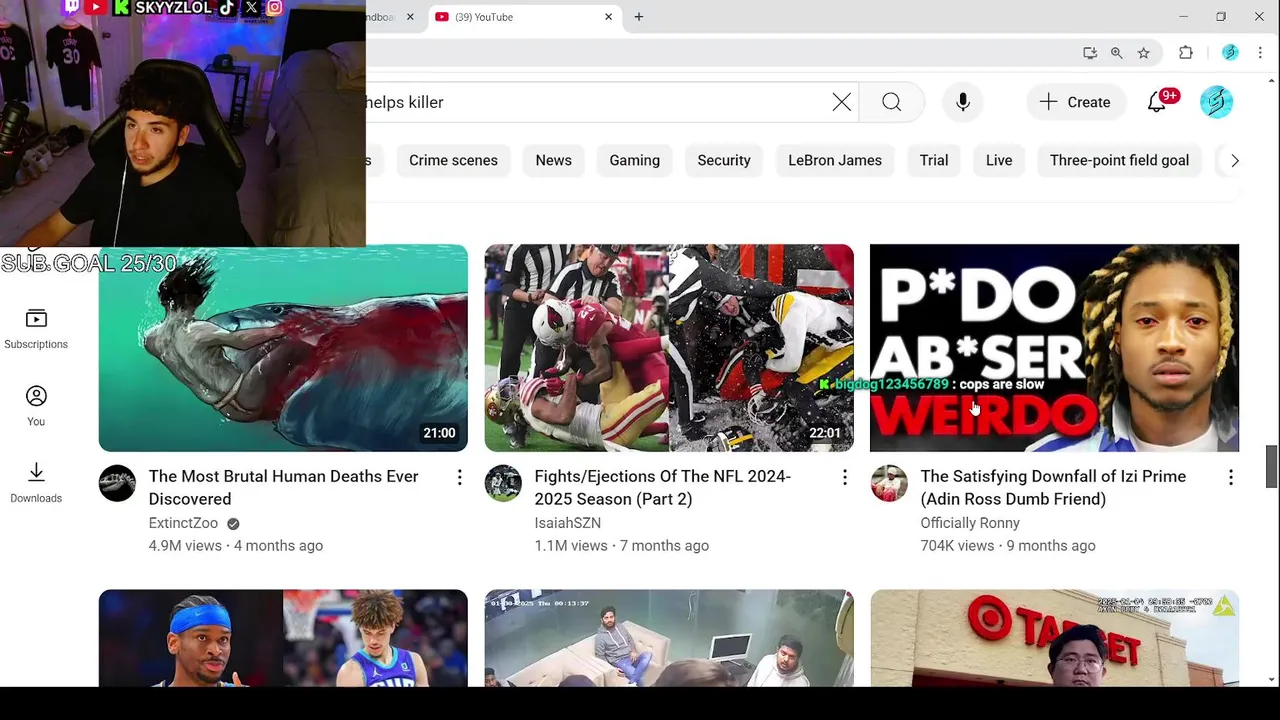The height and width of the screenshot is (720, 1280).
Task: Play the Most Brutal Human Deaths thumbnail
Action: click(x=283, y=348)
